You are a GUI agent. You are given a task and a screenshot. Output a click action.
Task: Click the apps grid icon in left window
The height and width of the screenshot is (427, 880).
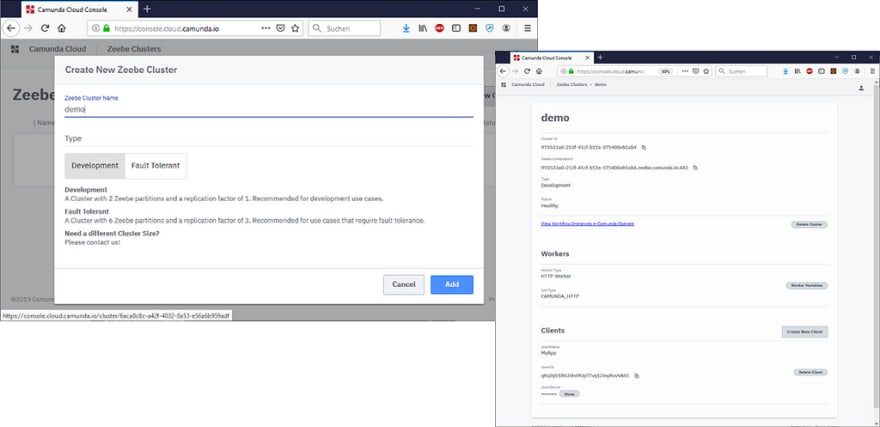coord(15,49)
